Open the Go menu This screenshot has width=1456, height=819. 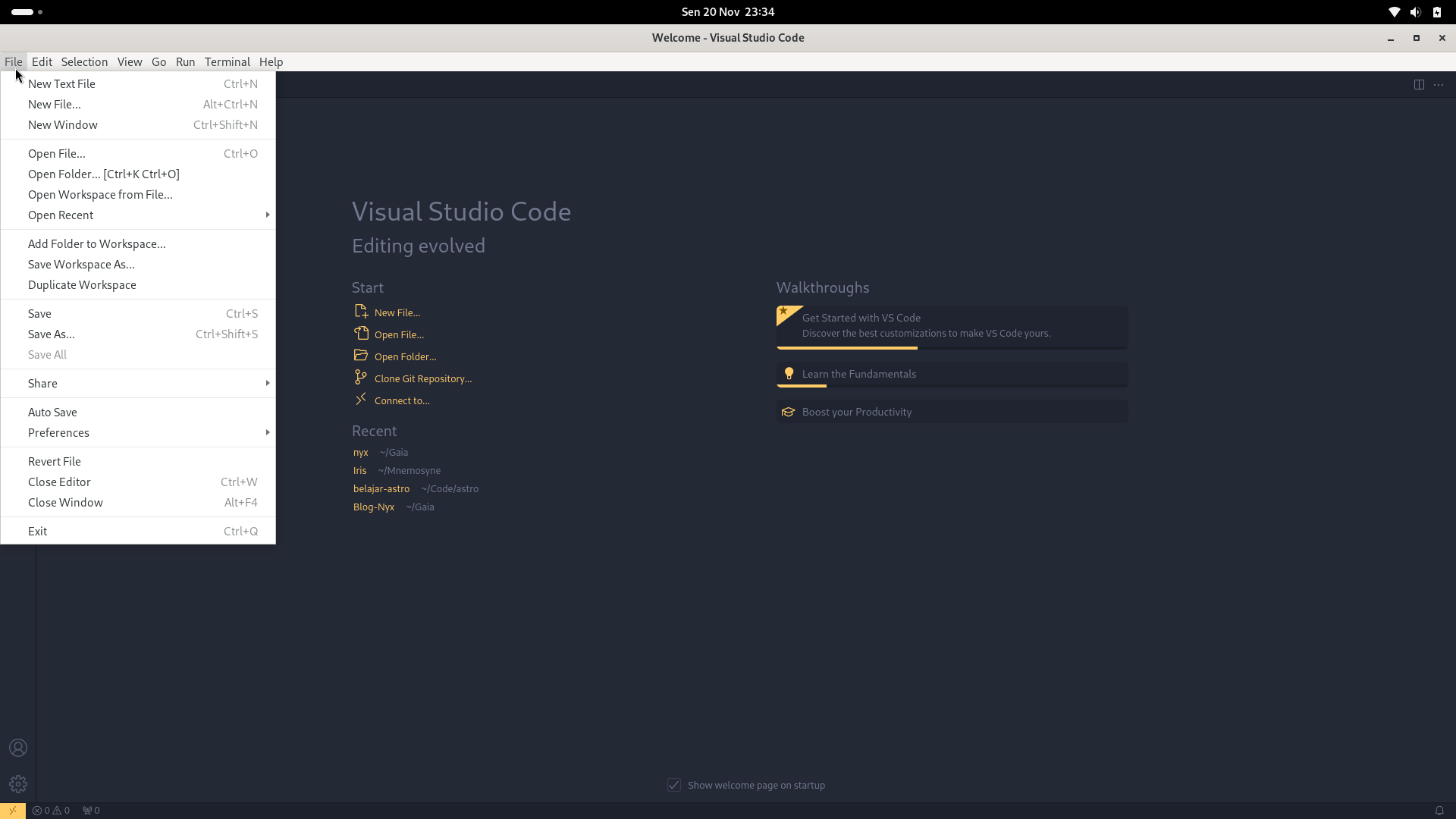(x=158, y=62)
